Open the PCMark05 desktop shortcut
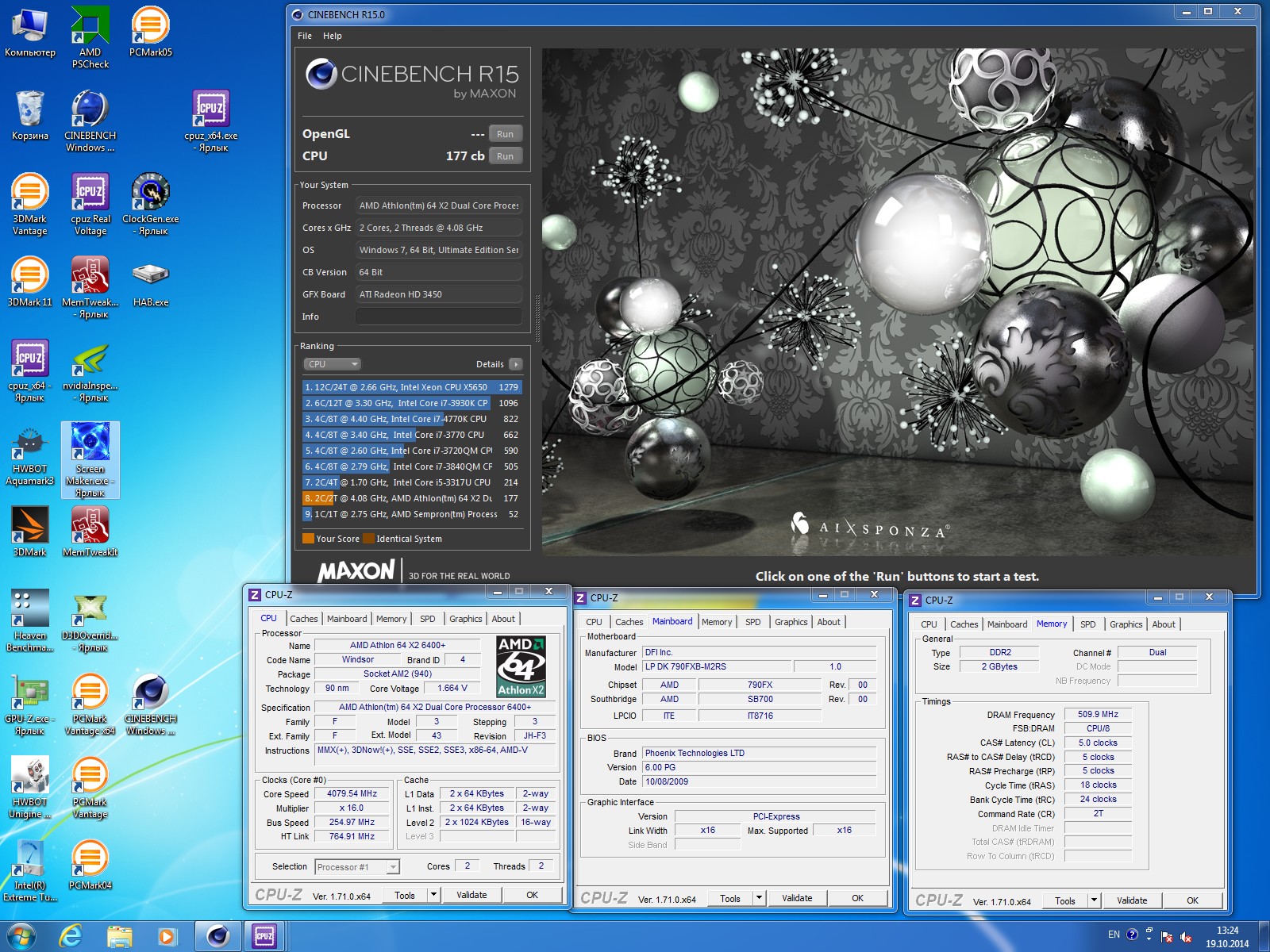1270x952 pixels. coord(151,32)
